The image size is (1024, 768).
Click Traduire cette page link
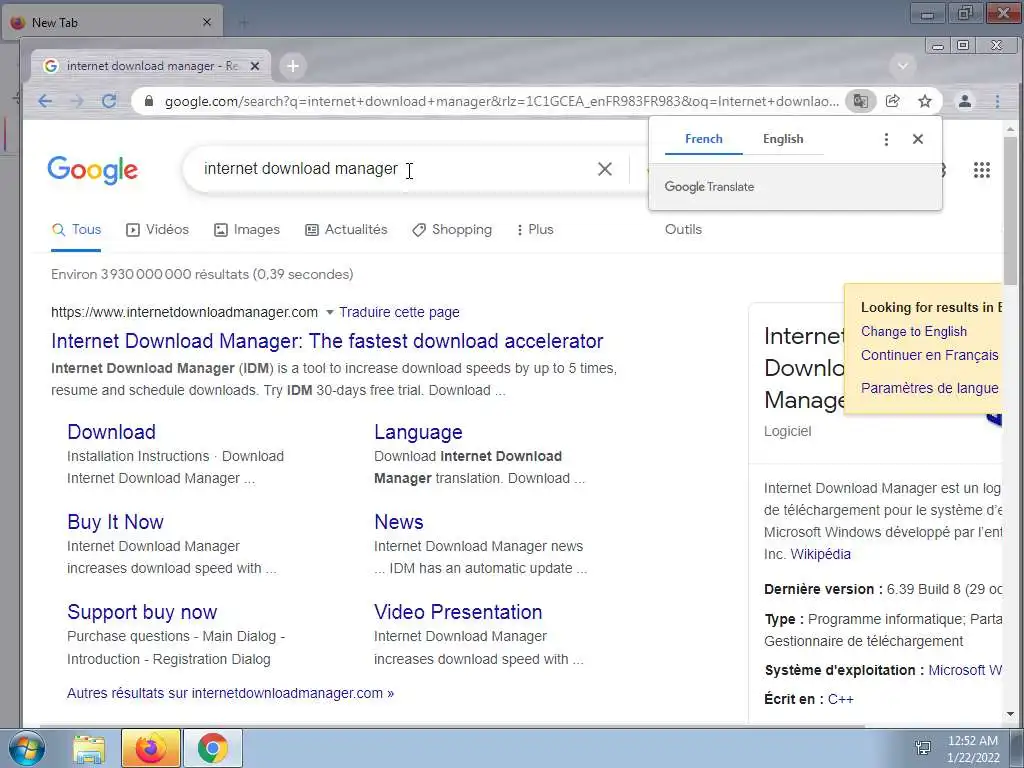point(399,313)
